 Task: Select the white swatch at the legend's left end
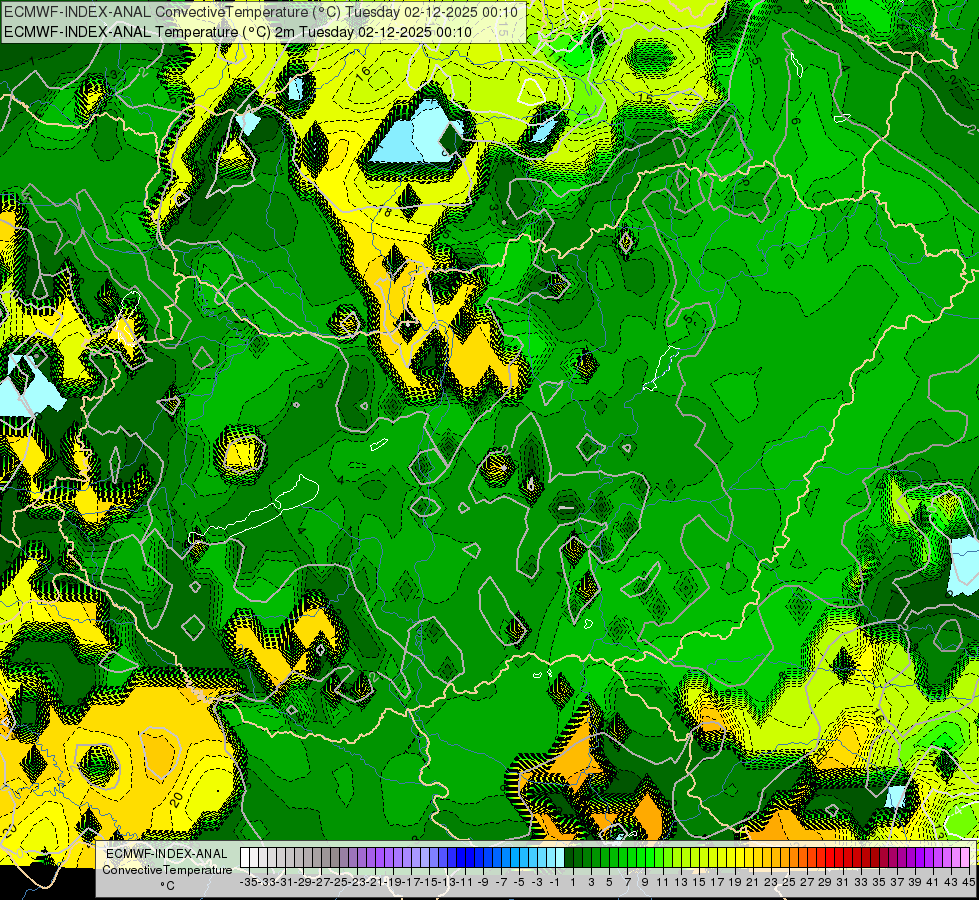click(245, 857)
